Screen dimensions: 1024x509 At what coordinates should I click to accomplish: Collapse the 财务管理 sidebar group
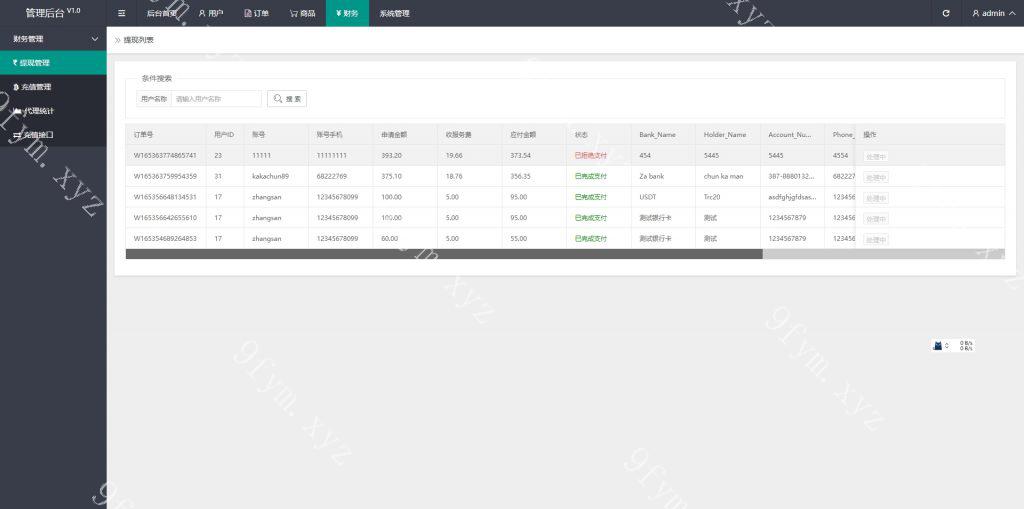53,39
